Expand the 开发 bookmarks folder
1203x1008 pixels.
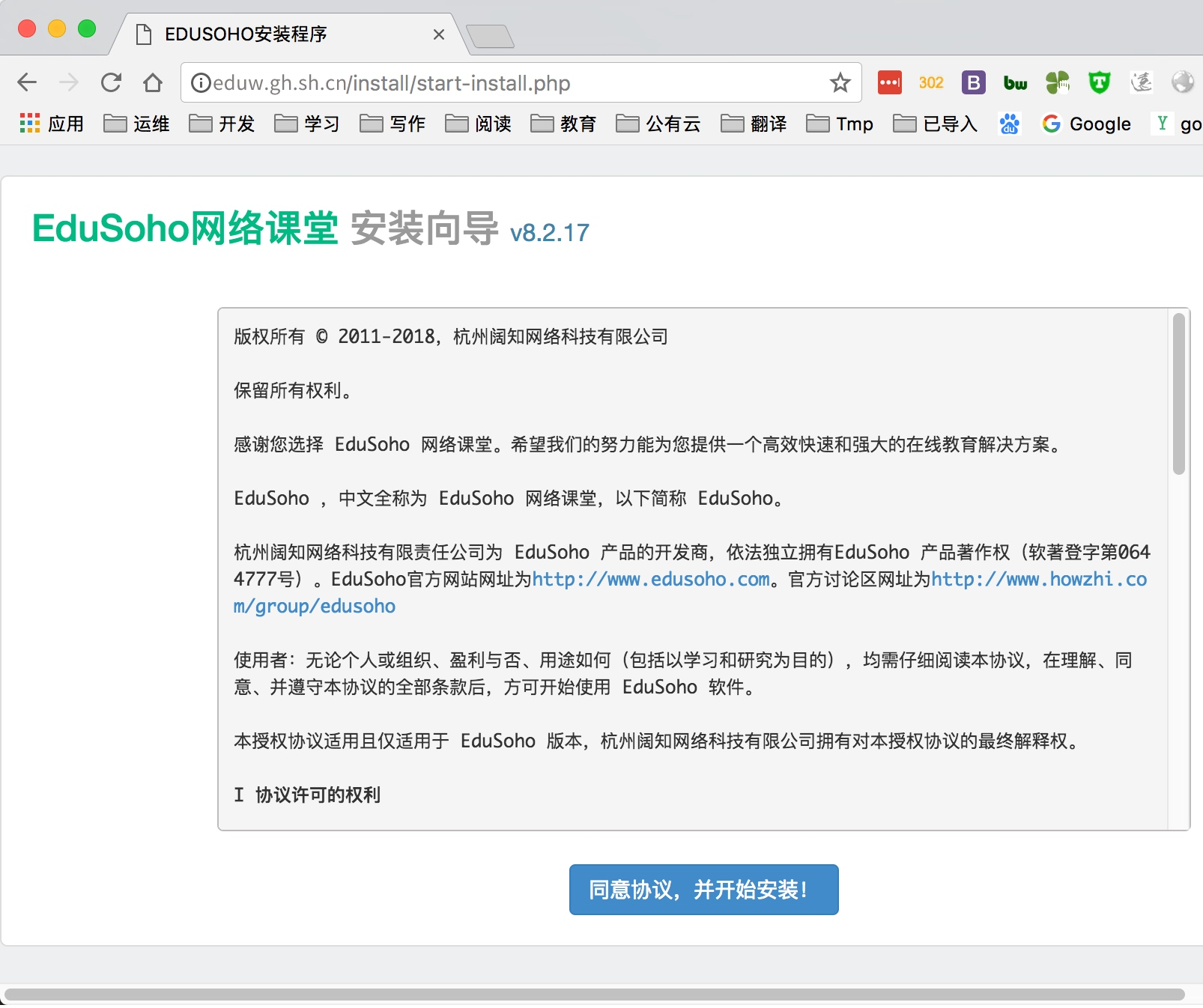tap(222, 124)
